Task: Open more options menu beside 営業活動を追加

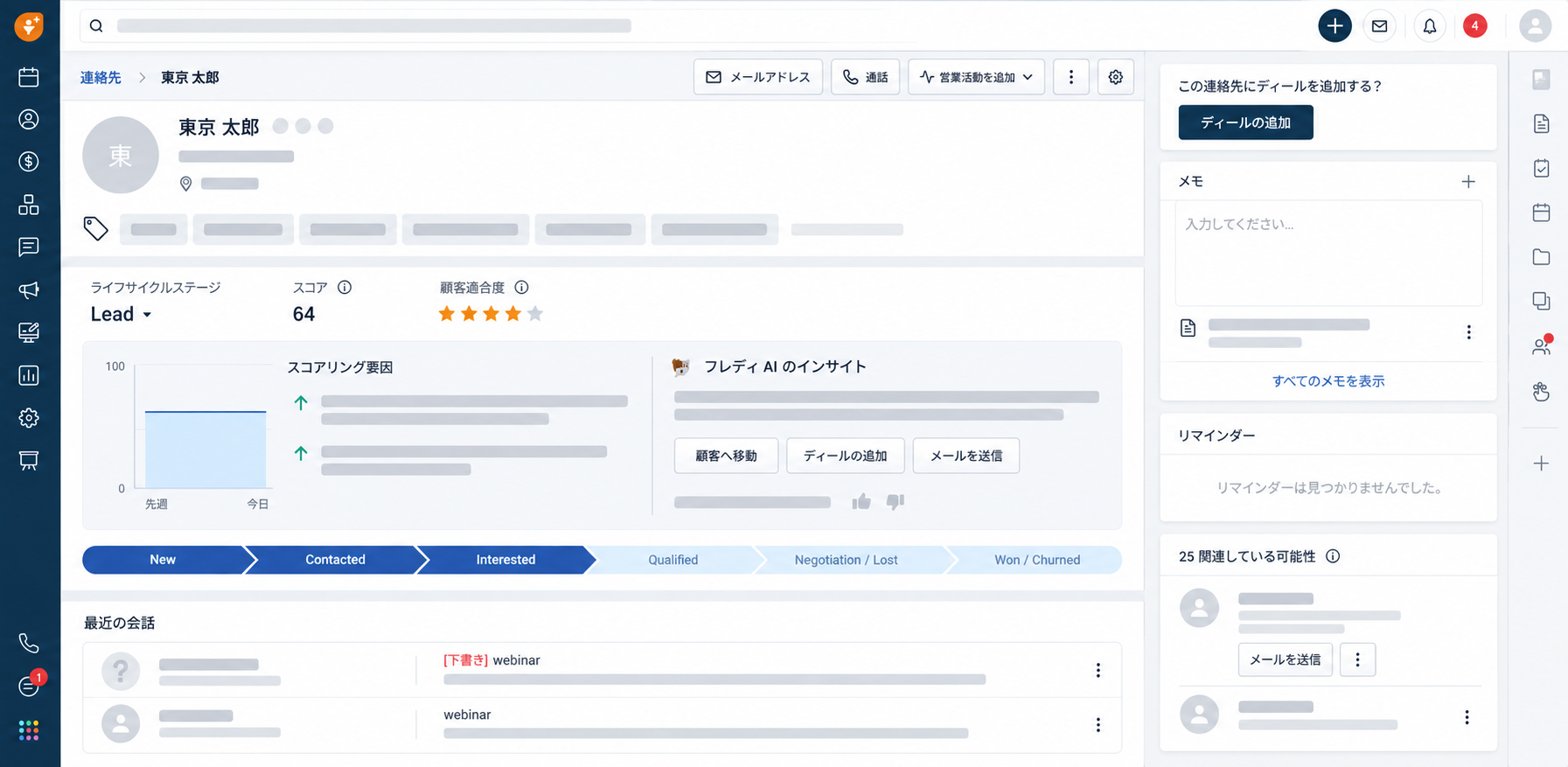Action: click(x=1071, y=77)
